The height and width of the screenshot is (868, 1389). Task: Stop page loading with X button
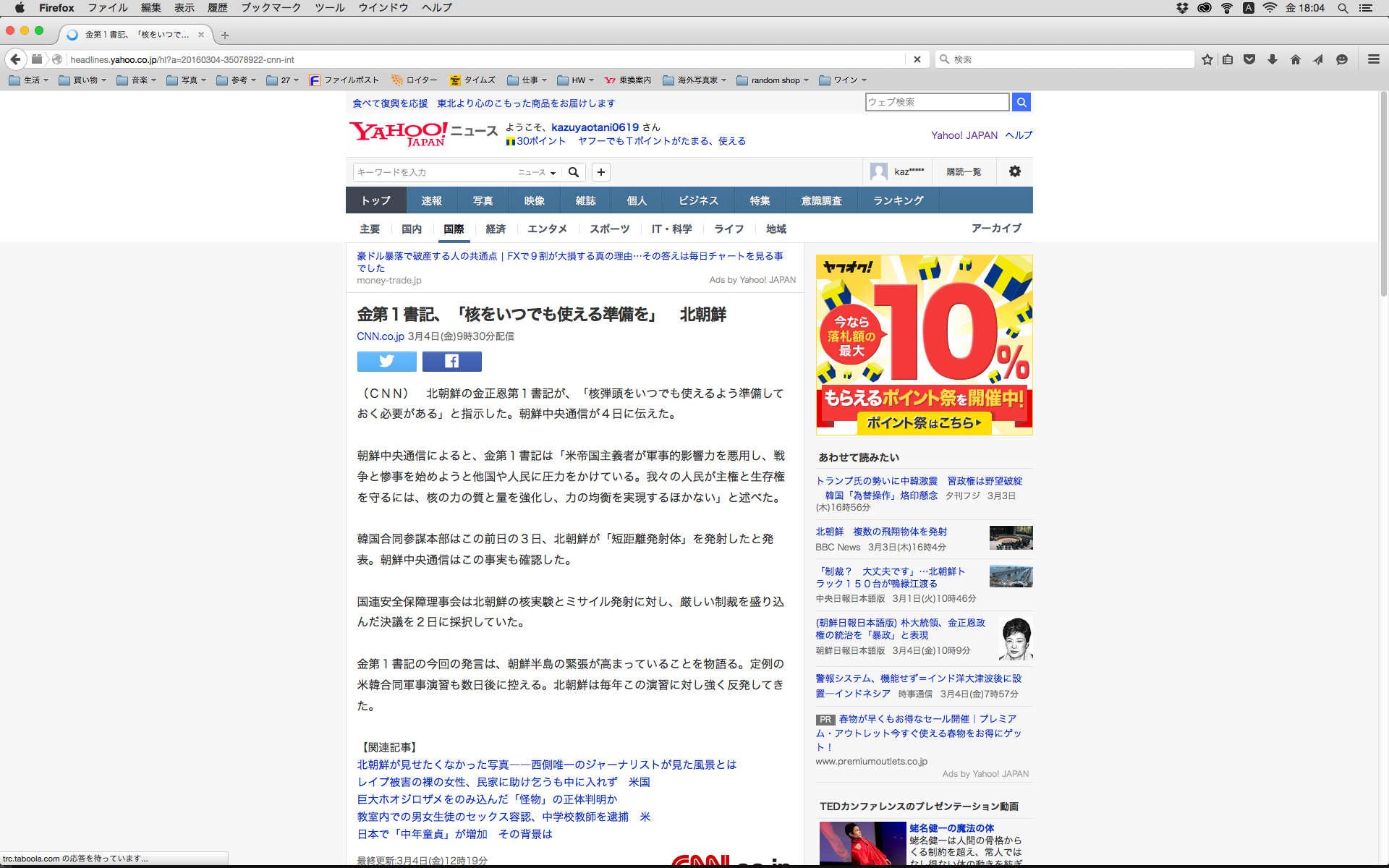pyautogui.click(x=917, y=59)
